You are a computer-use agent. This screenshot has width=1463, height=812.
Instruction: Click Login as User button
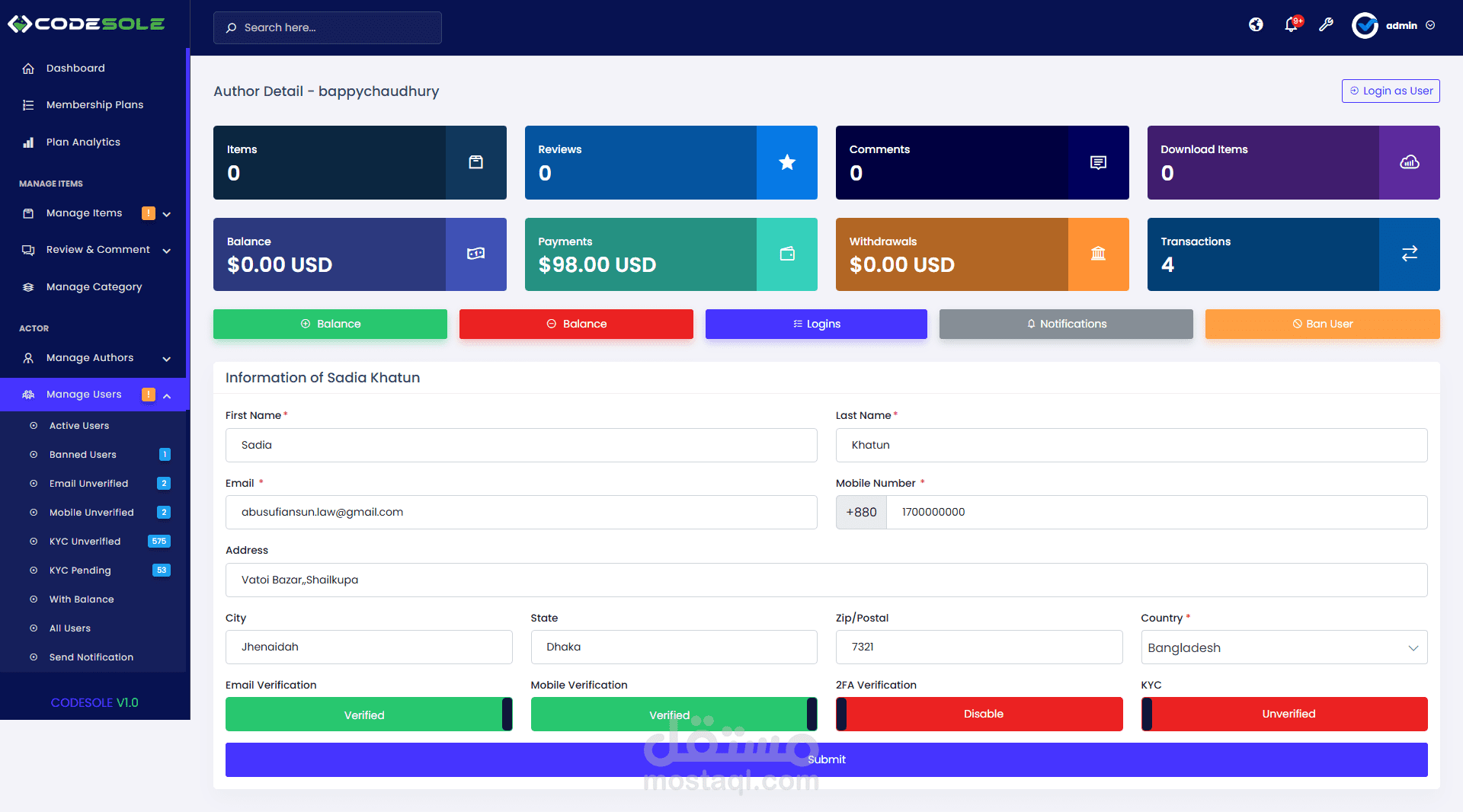tap(1391, 91)
